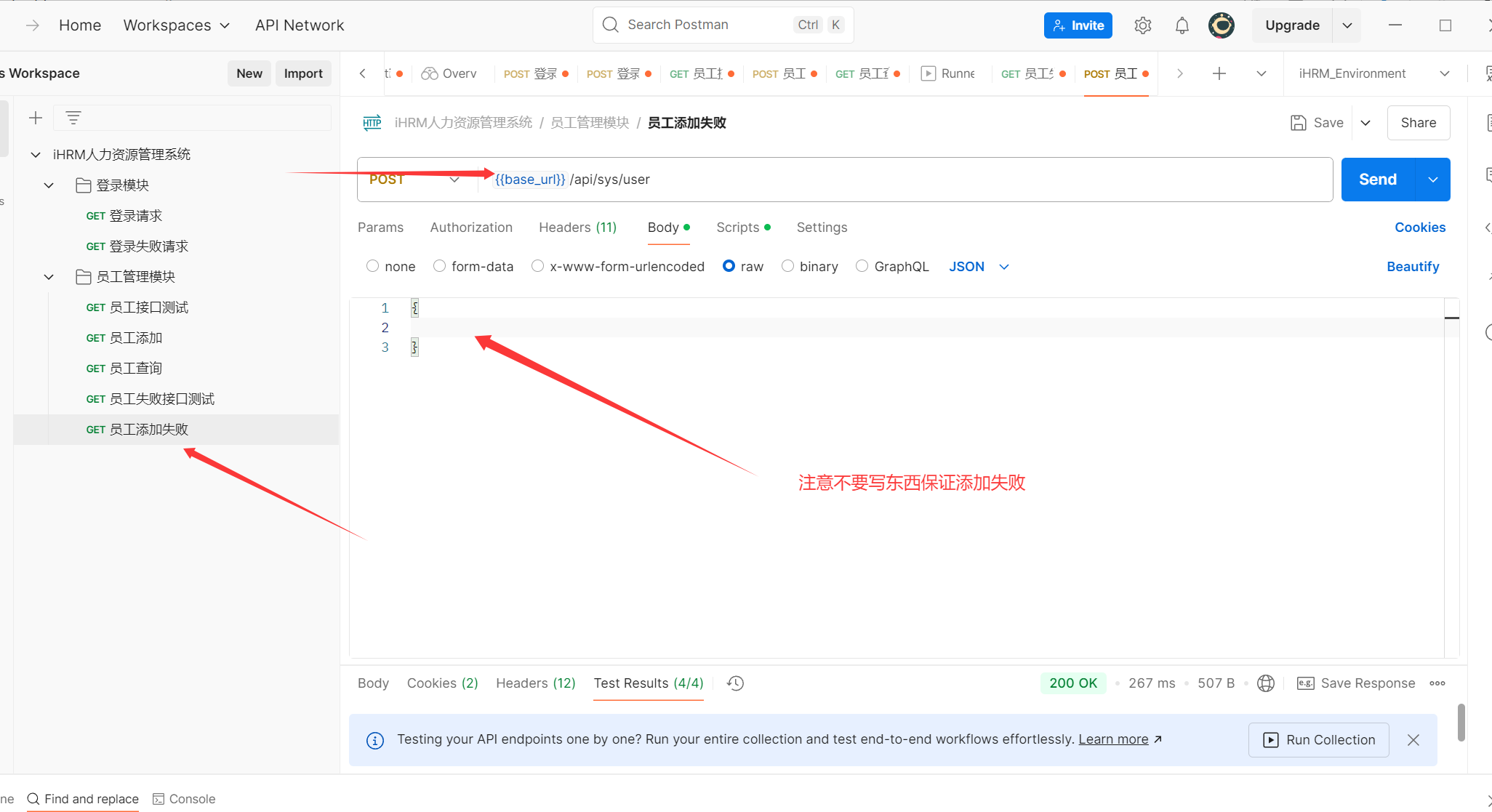Click the network globe icon in response bar
Viewport: 1492px width, 812px height.
[x=1266, y=683]
